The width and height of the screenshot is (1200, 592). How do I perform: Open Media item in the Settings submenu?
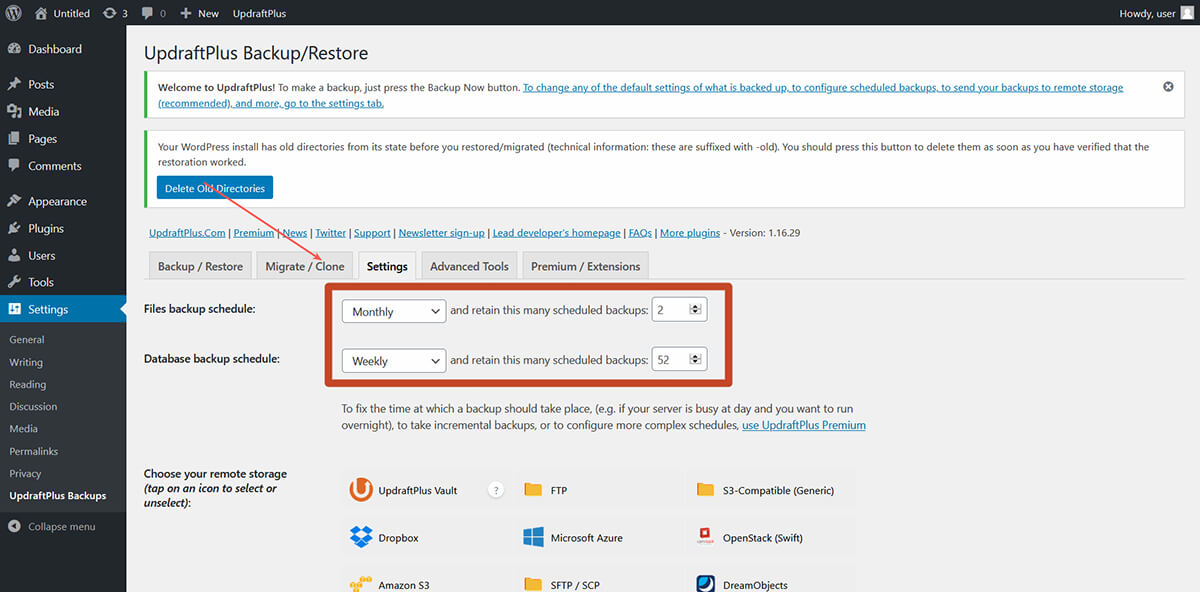click(24, 428)
